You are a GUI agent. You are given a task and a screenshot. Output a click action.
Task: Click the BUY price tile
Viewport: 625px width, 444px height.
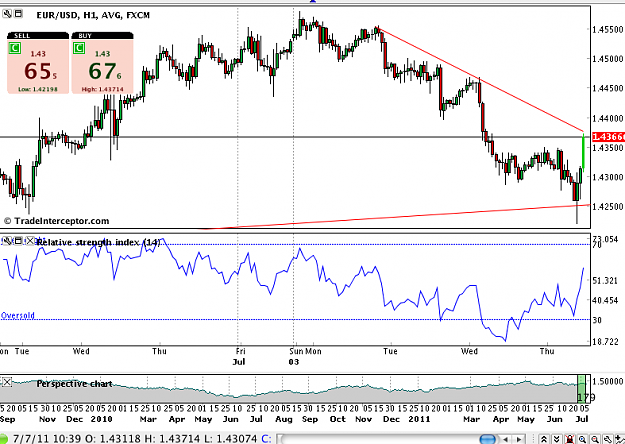pyautogui.click(x=102, y=63)
